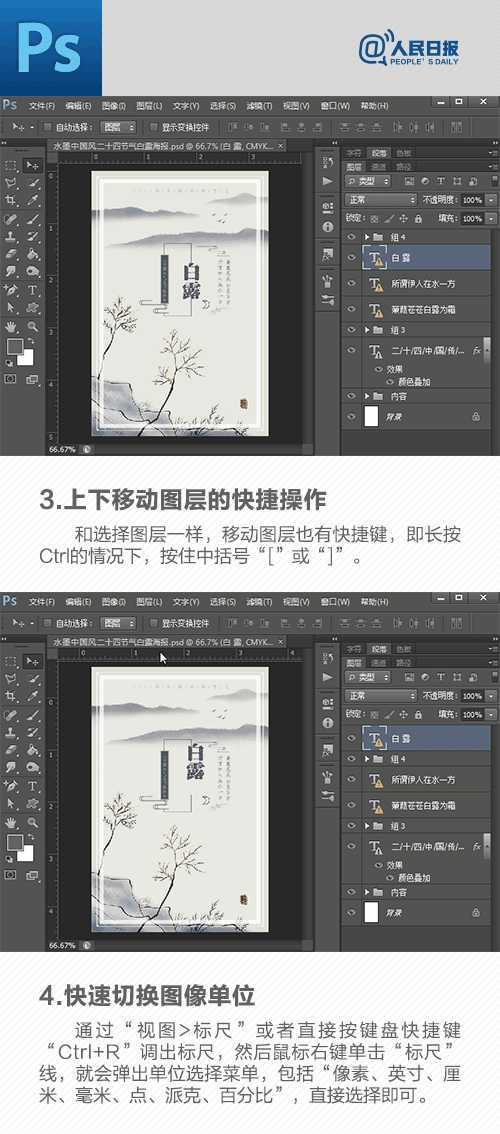Viewport: 500px width, 1134px height.
Task: Filter layers by type (T) in first screenshot
Action: (440, 181)
